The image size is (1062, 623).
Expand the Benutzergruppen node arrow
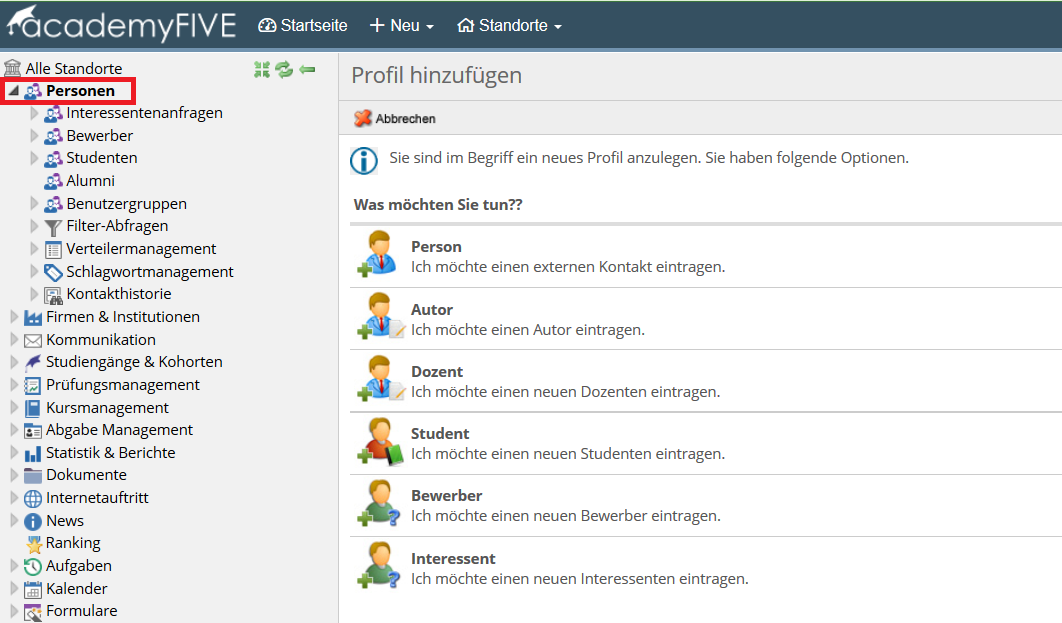pyautogui.click(x=34, y=203)
